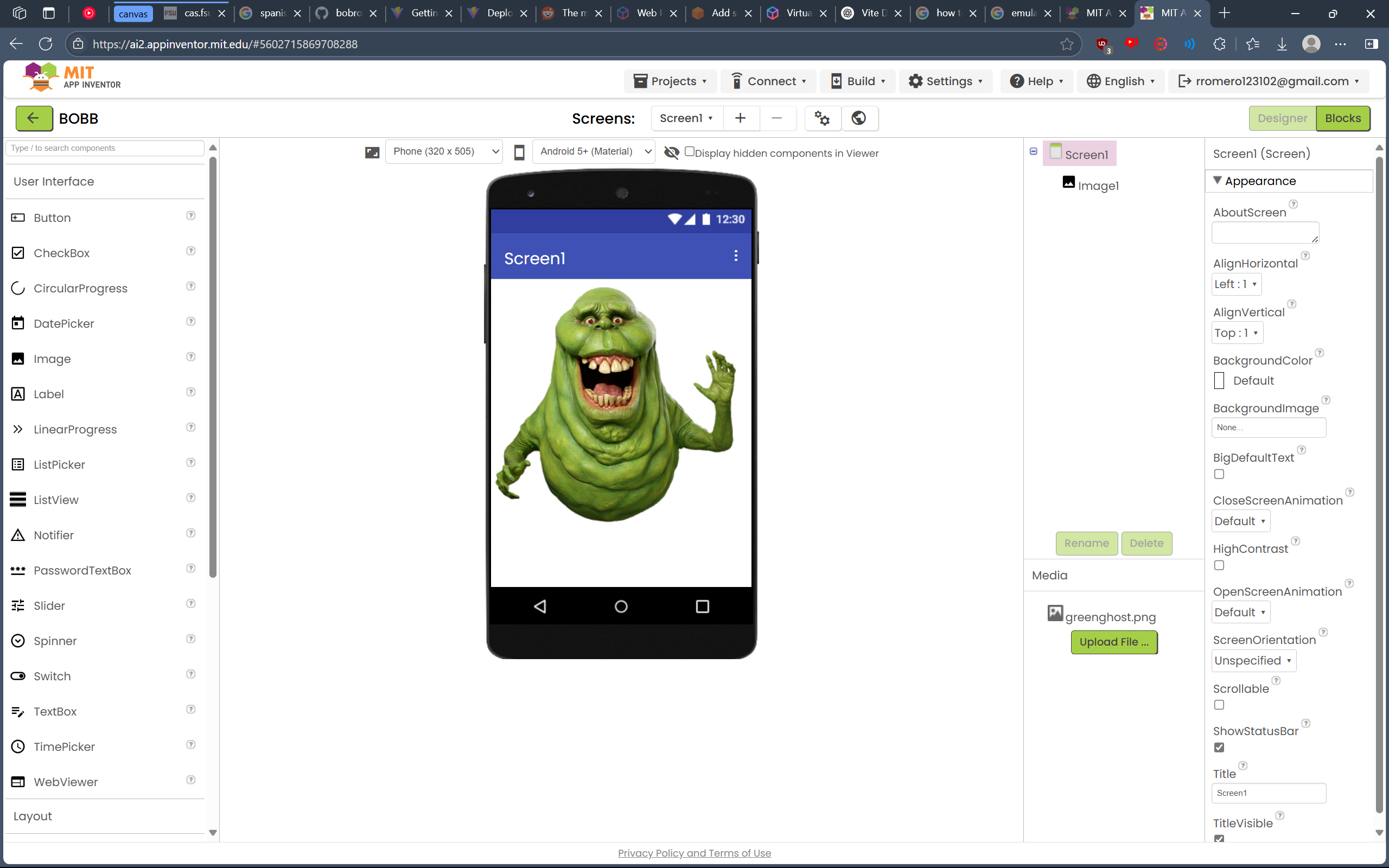Viewport: 1389px width, 868px height.
Task: Click the component search input field
Action: (x=105, y=148)
